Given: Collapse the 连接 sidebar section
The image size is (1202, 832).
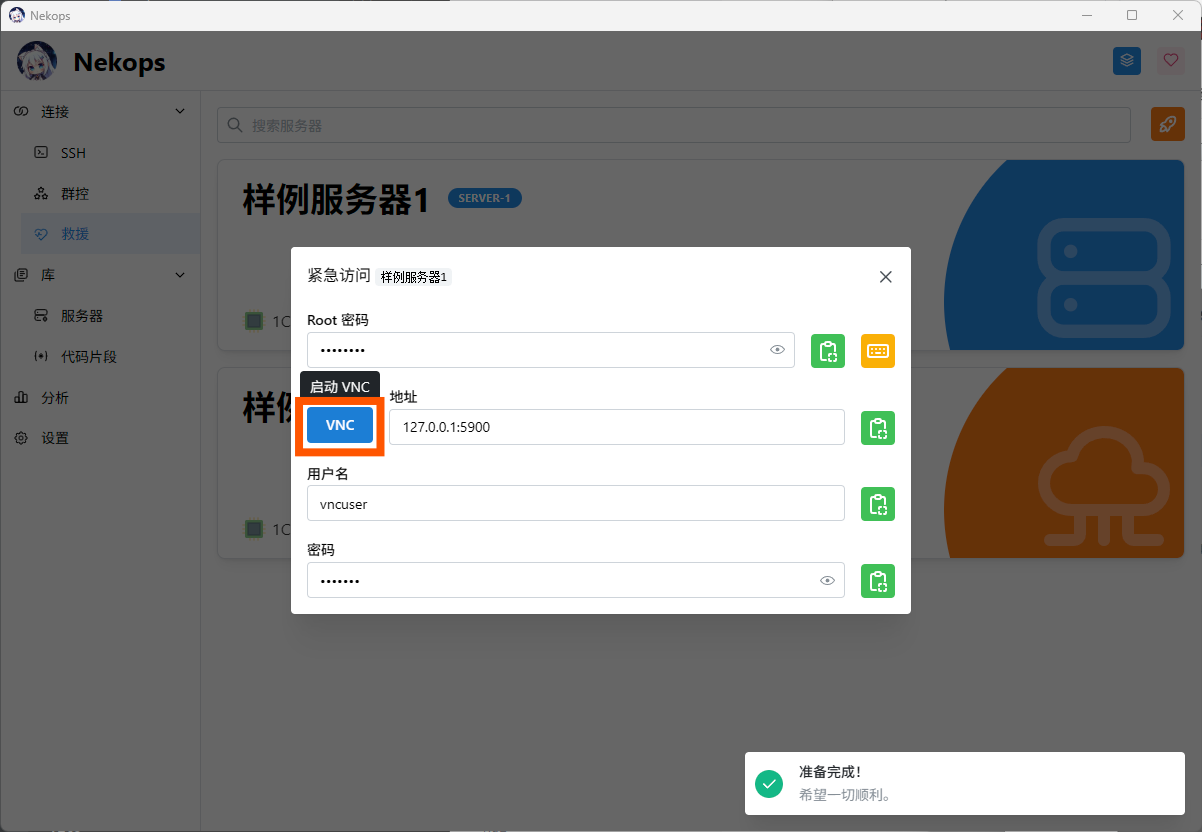Looking at the screenshot, I should click(180, 111).
